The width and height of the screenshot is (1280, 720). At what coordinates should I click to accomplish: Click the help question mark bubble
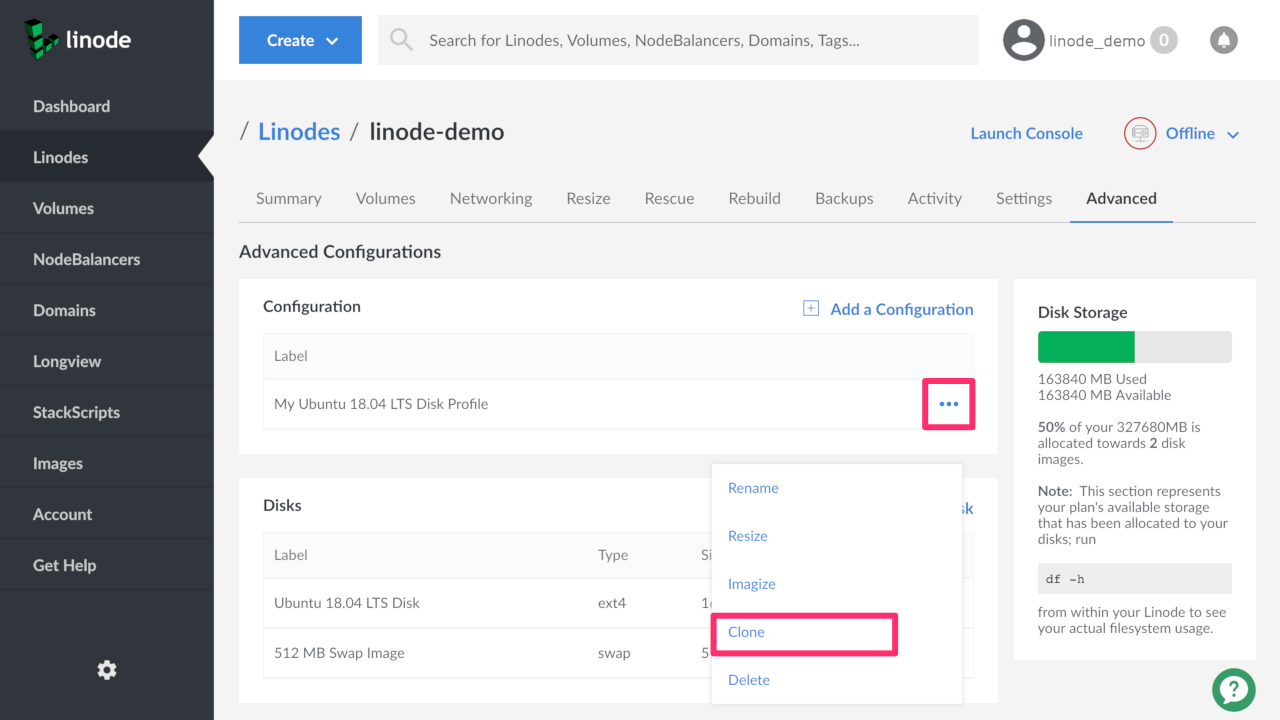click(1233, 689)
